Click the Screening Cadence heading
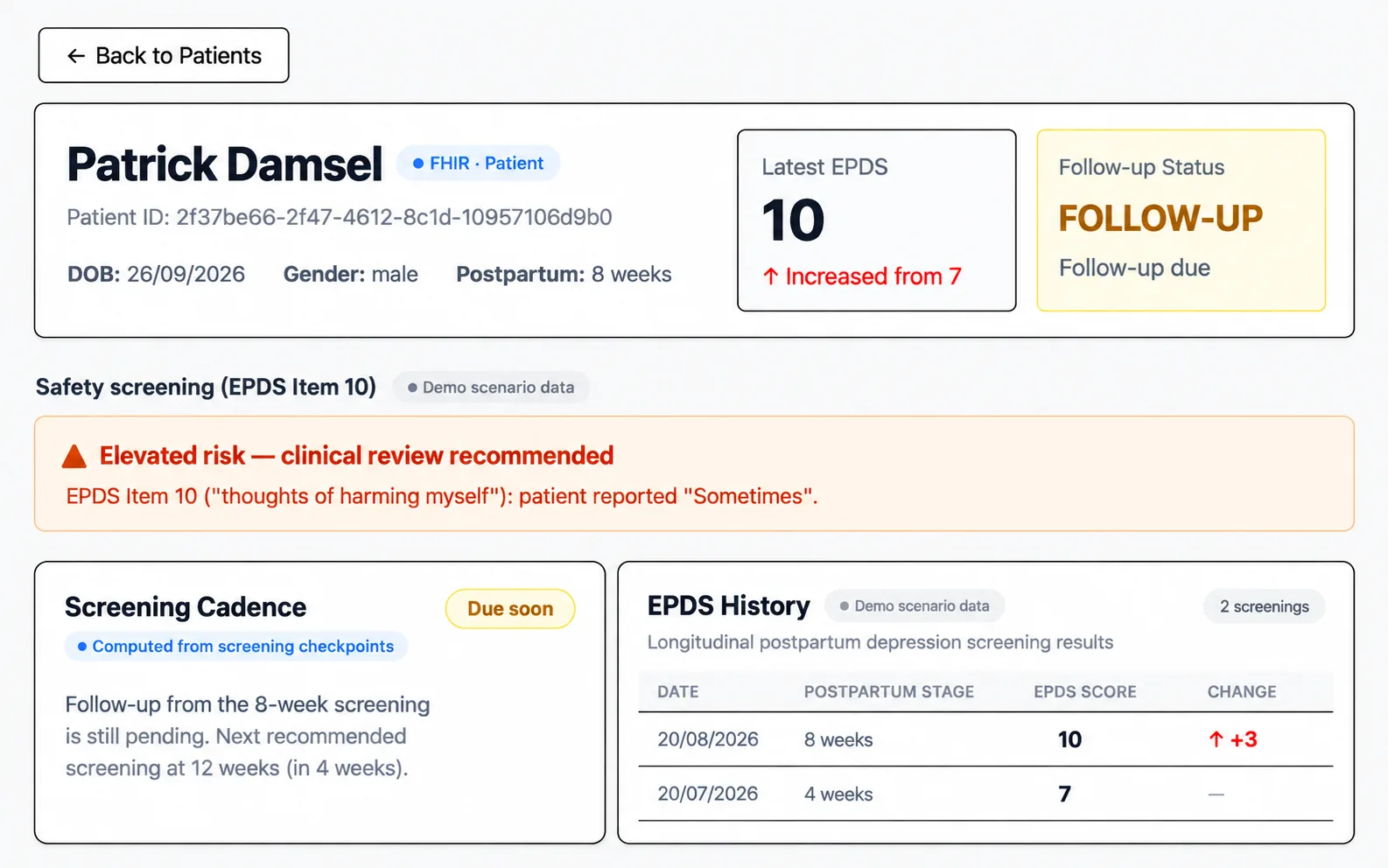Image resolution: width=1388 pixels, height=868 pixels. [186, 607]
